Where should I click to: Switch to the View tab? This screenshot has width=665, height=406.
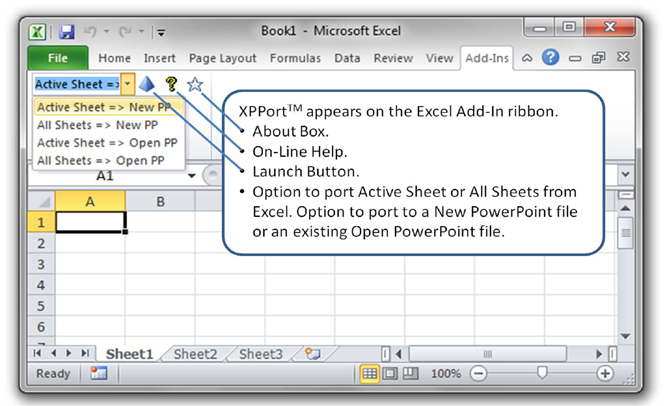point(439,58)
